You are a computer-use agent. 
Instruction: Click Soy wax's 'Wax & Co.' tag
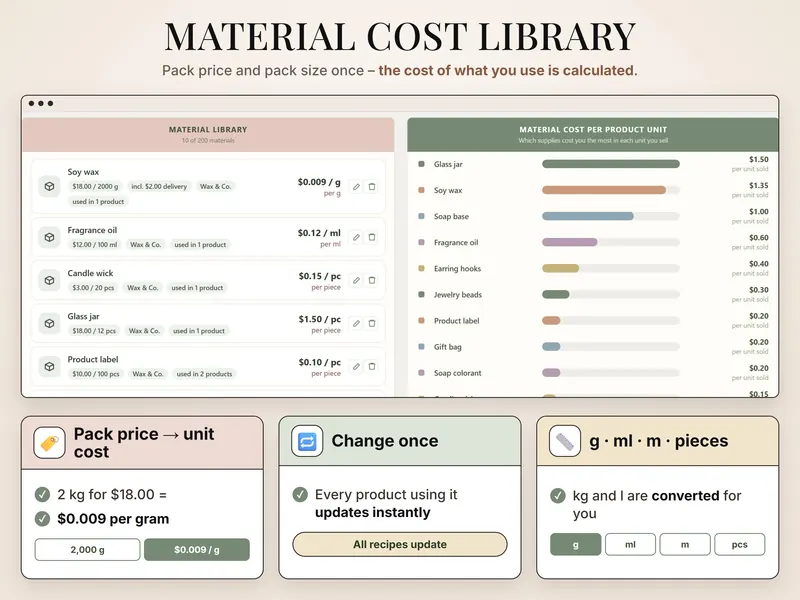point(215,187)
